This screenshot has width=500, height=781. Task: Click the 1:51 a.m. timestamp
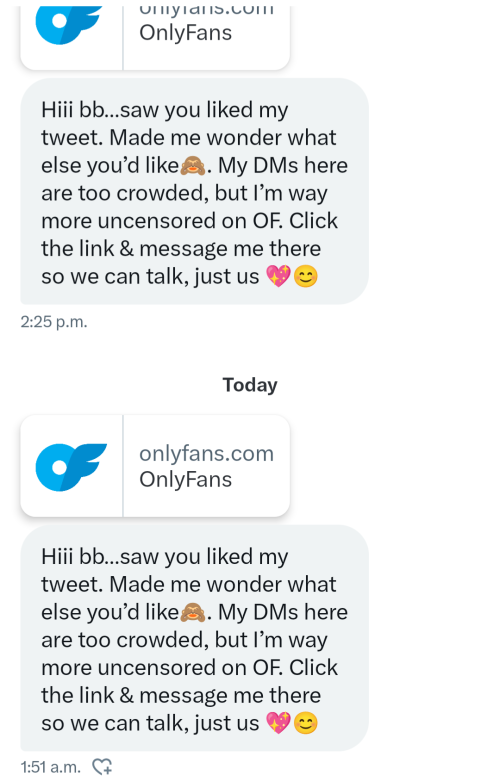[x=50, y=767]
